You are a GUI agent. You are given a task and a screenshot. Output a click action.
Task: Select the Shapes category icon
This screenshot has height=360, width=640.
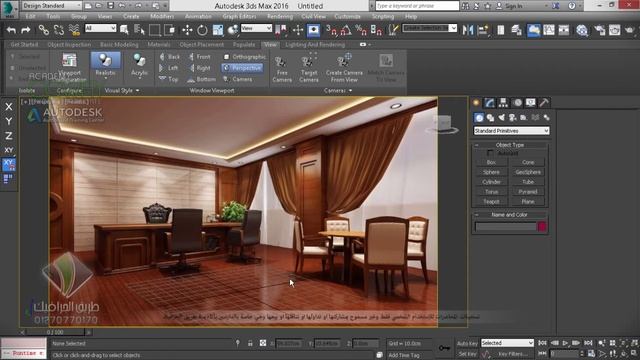tap(490, 118)
